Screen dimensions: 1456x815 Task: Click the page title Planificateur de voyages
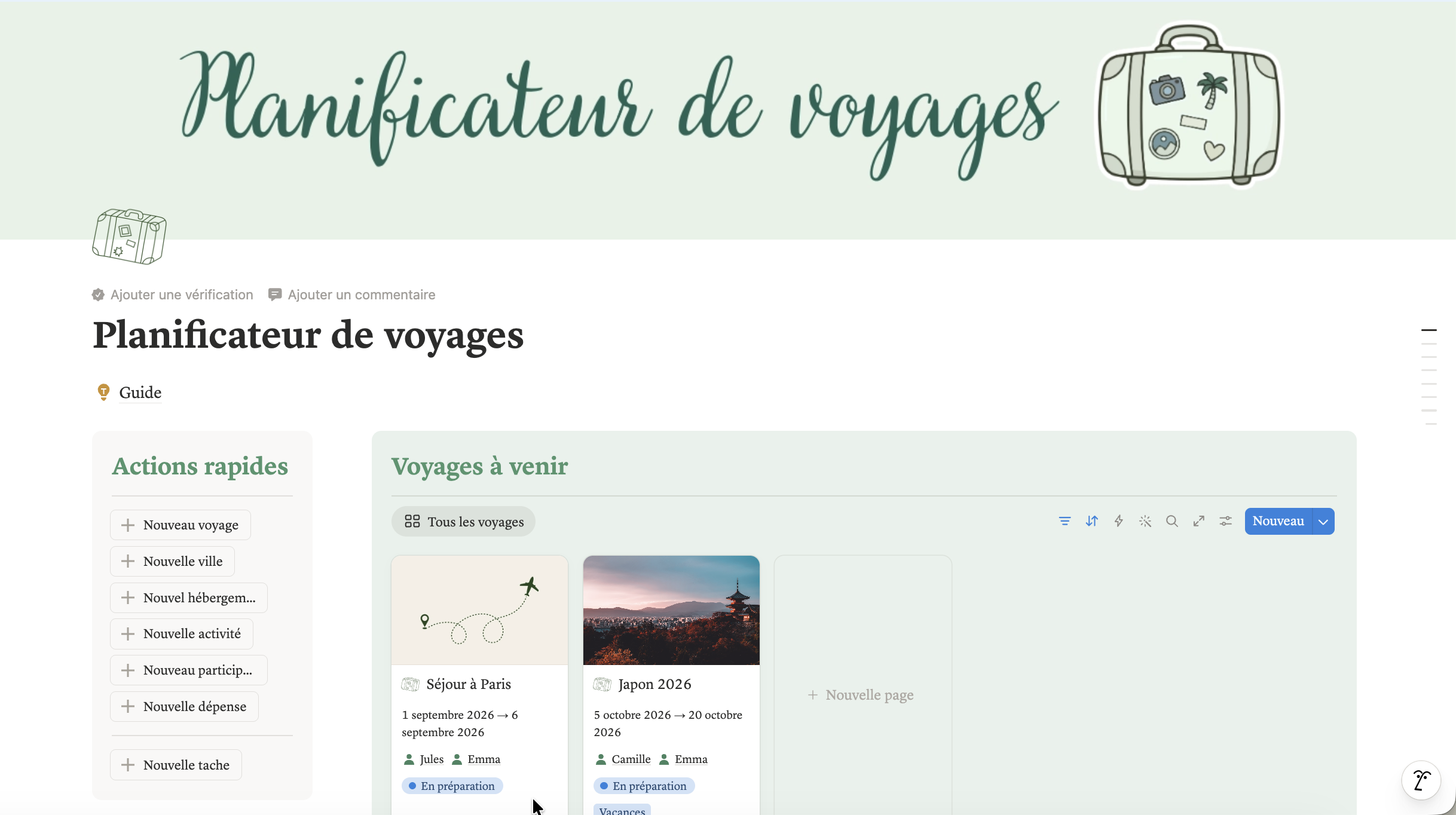coord(308,335)
